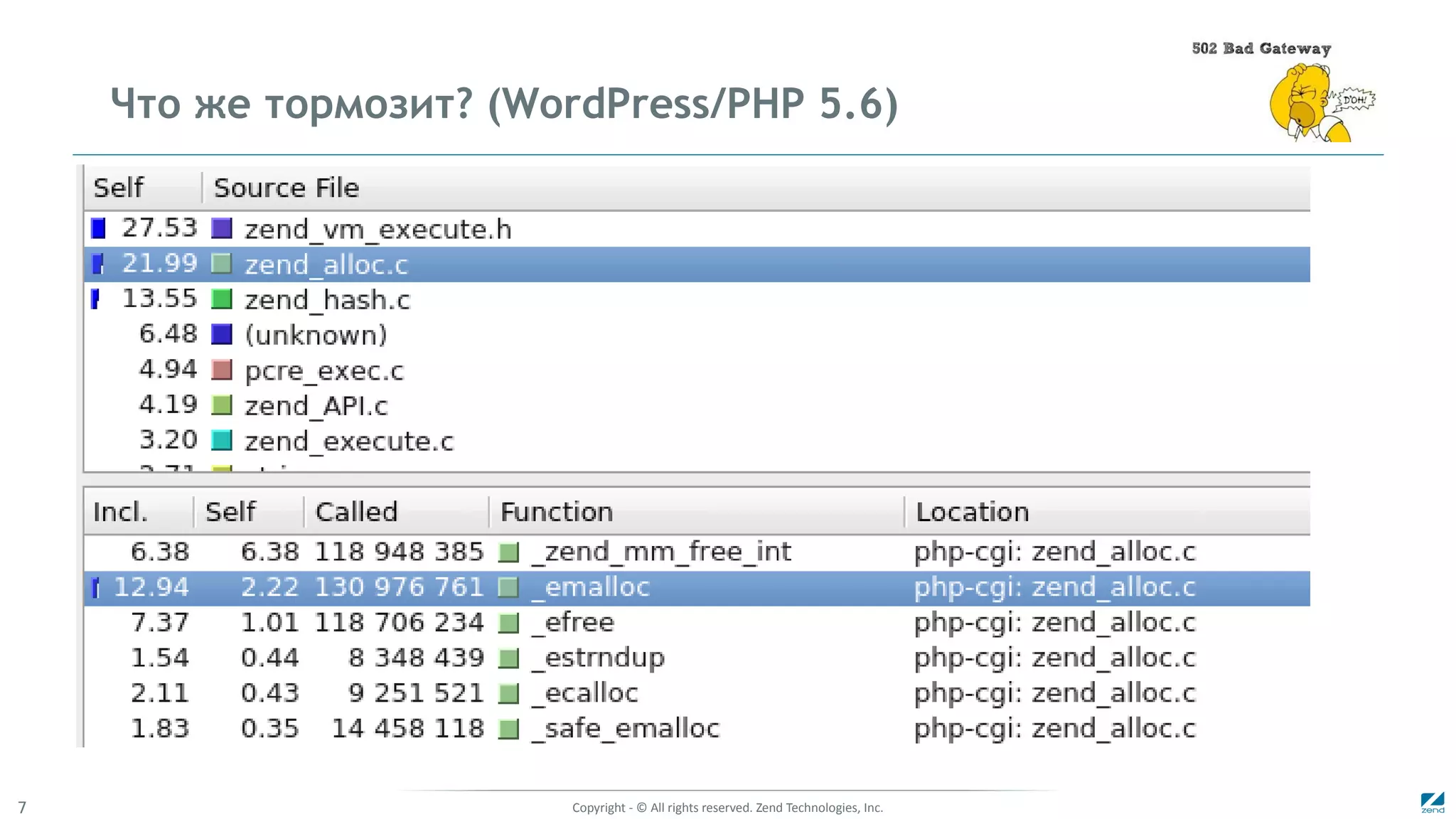Select the _efree function row

(x=697, y=623)
